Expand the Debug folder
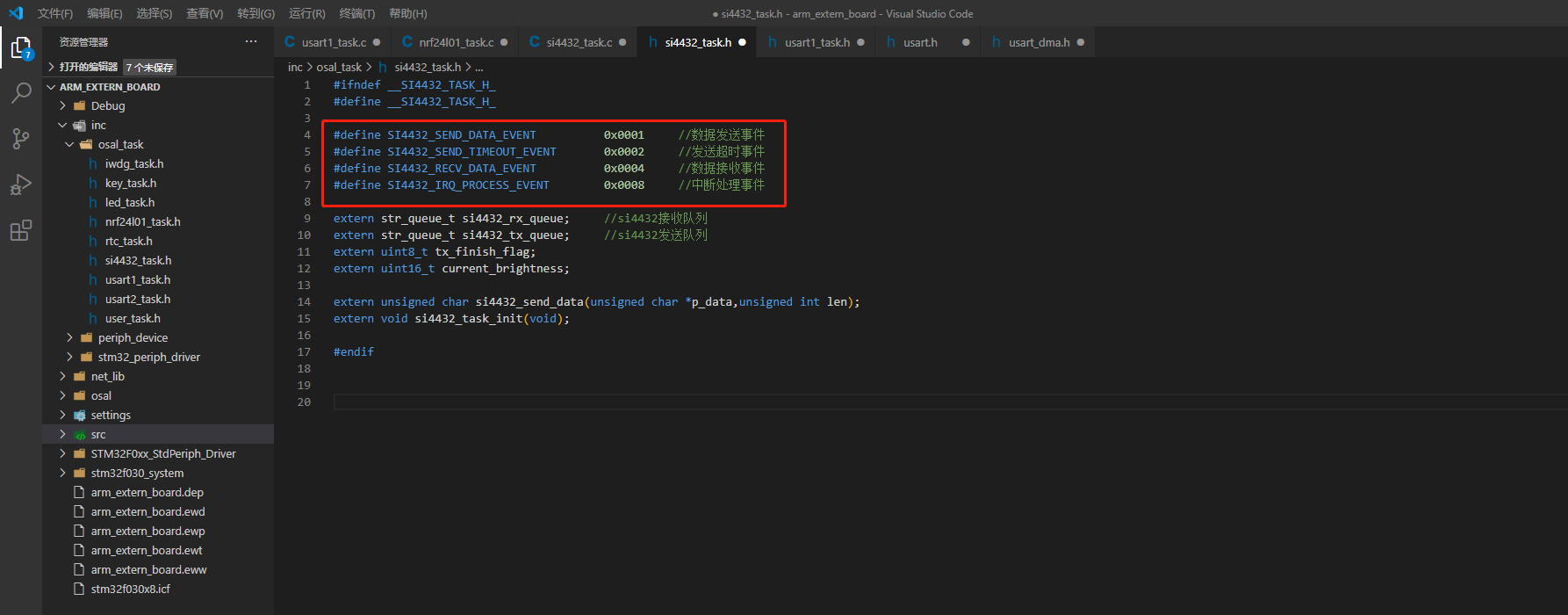Image resolution: width=1568 pixels, height=615 pixels. pyautogui.click(x=107, y=105)
